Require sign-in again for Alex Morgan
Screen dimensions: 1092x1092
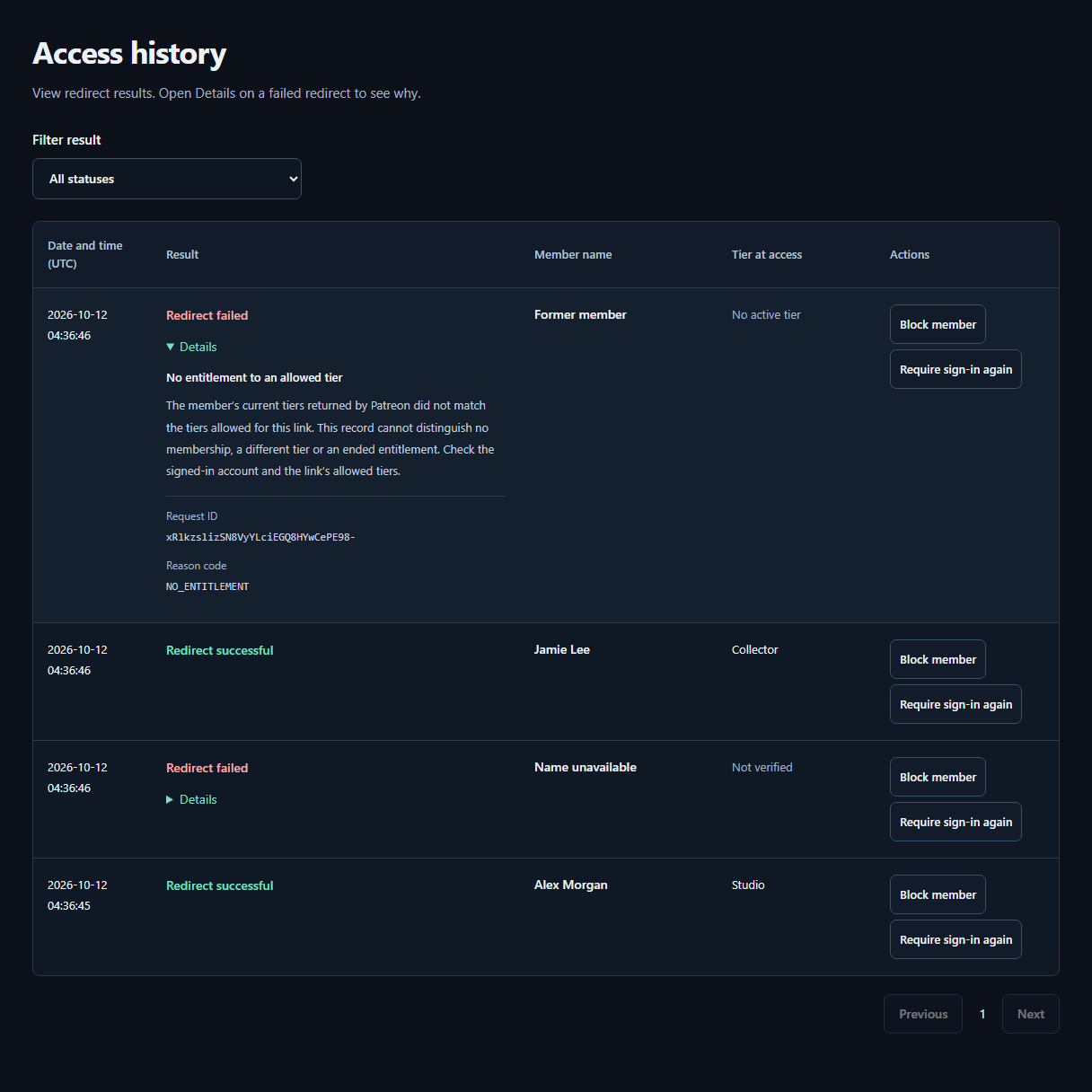955,939
